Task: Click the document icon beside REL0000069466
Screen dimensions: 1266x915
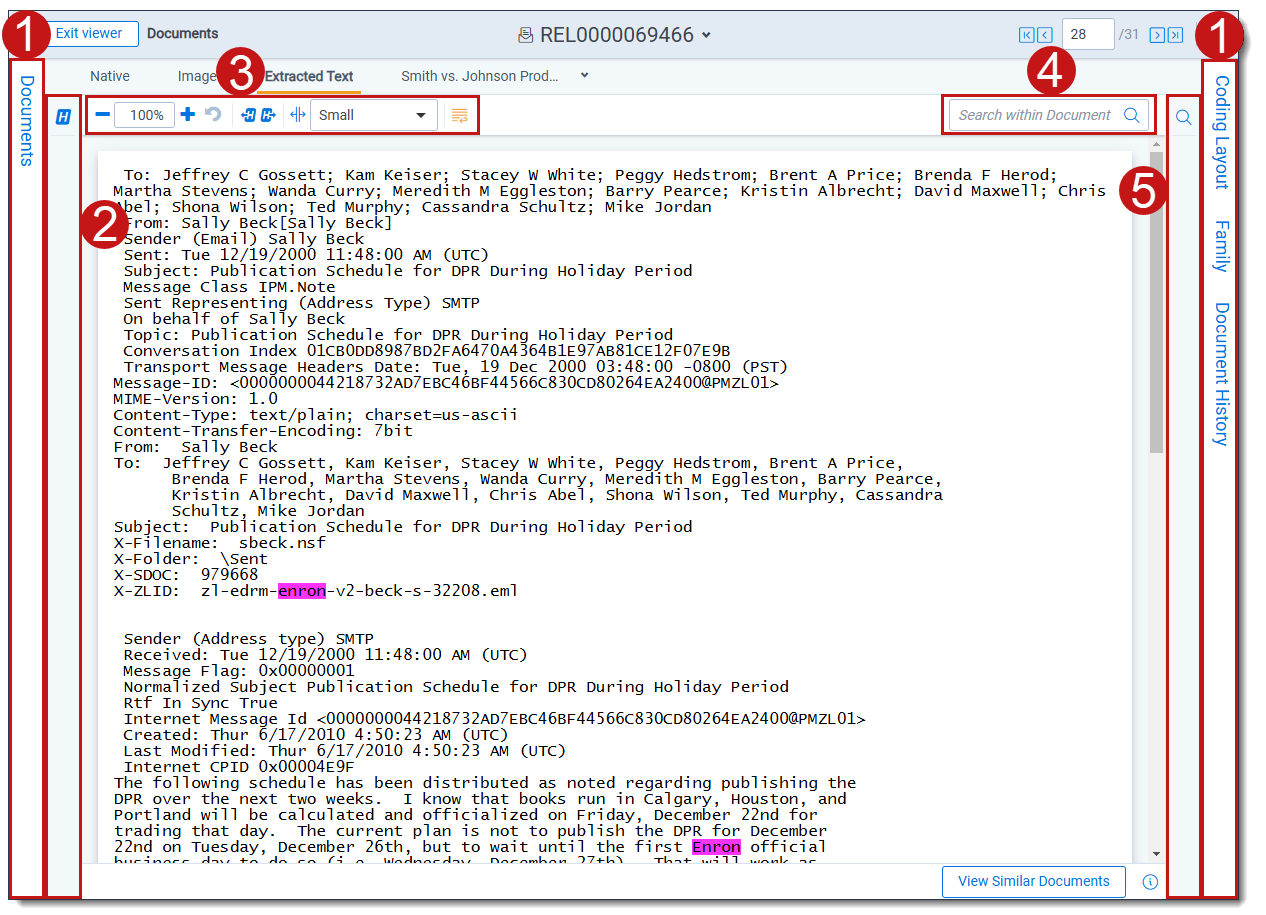Action: tap(525, 35)
